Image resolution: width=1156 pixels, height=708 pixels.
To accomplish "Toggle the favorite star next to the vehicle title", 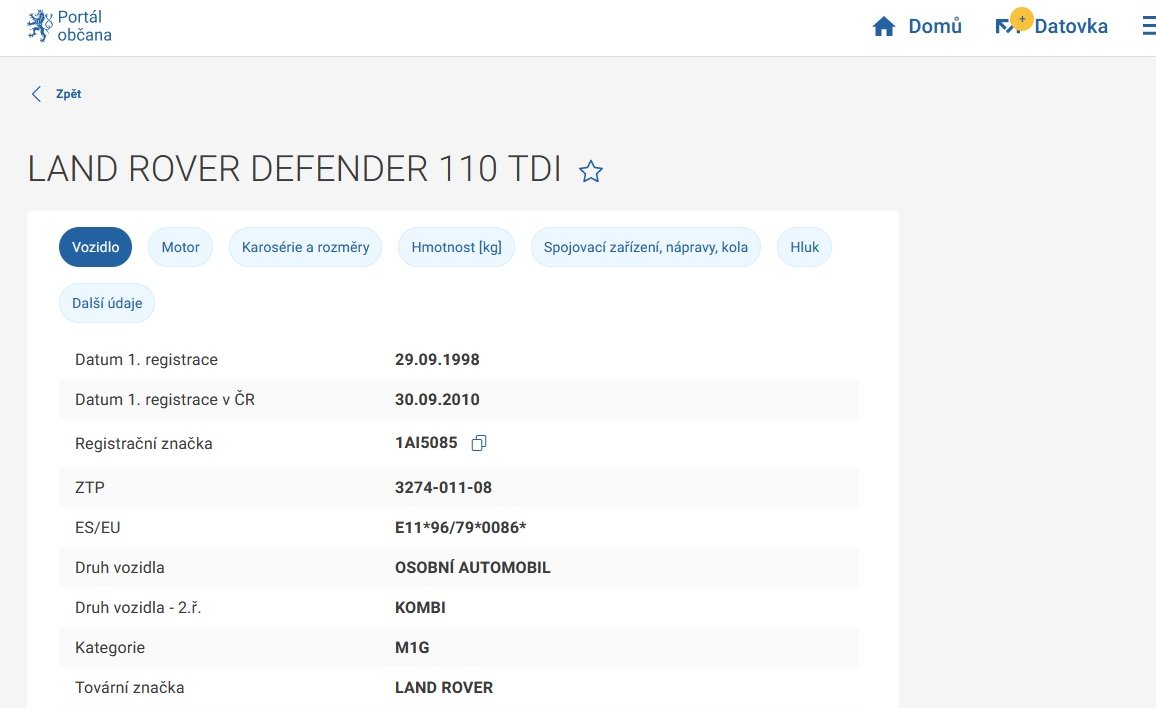I will pos(591,172).
